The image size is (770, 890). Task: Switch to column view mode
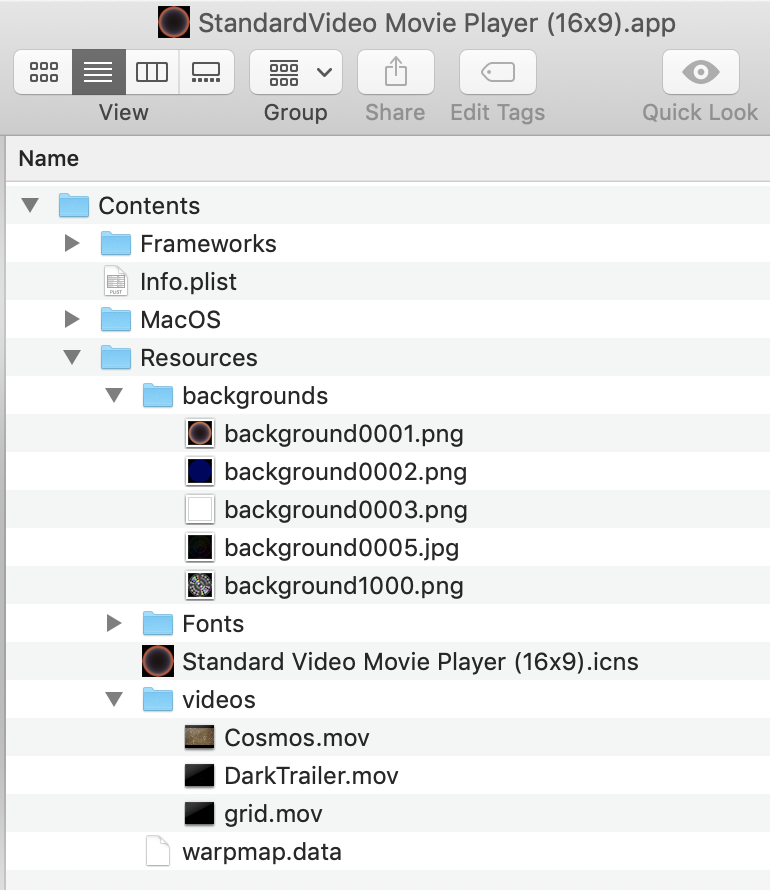coord(152,72)
